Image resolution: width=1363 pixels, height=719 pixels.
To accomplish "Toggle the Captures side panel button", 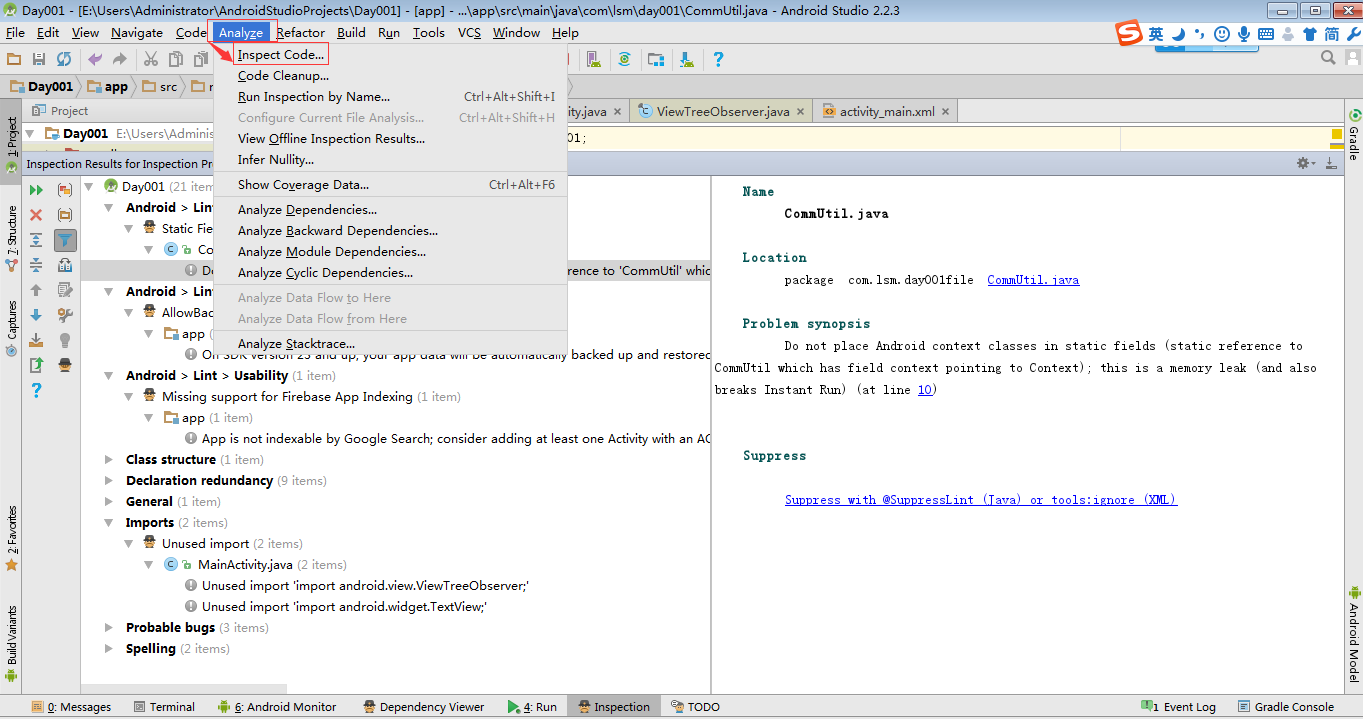I will point(11,328).
